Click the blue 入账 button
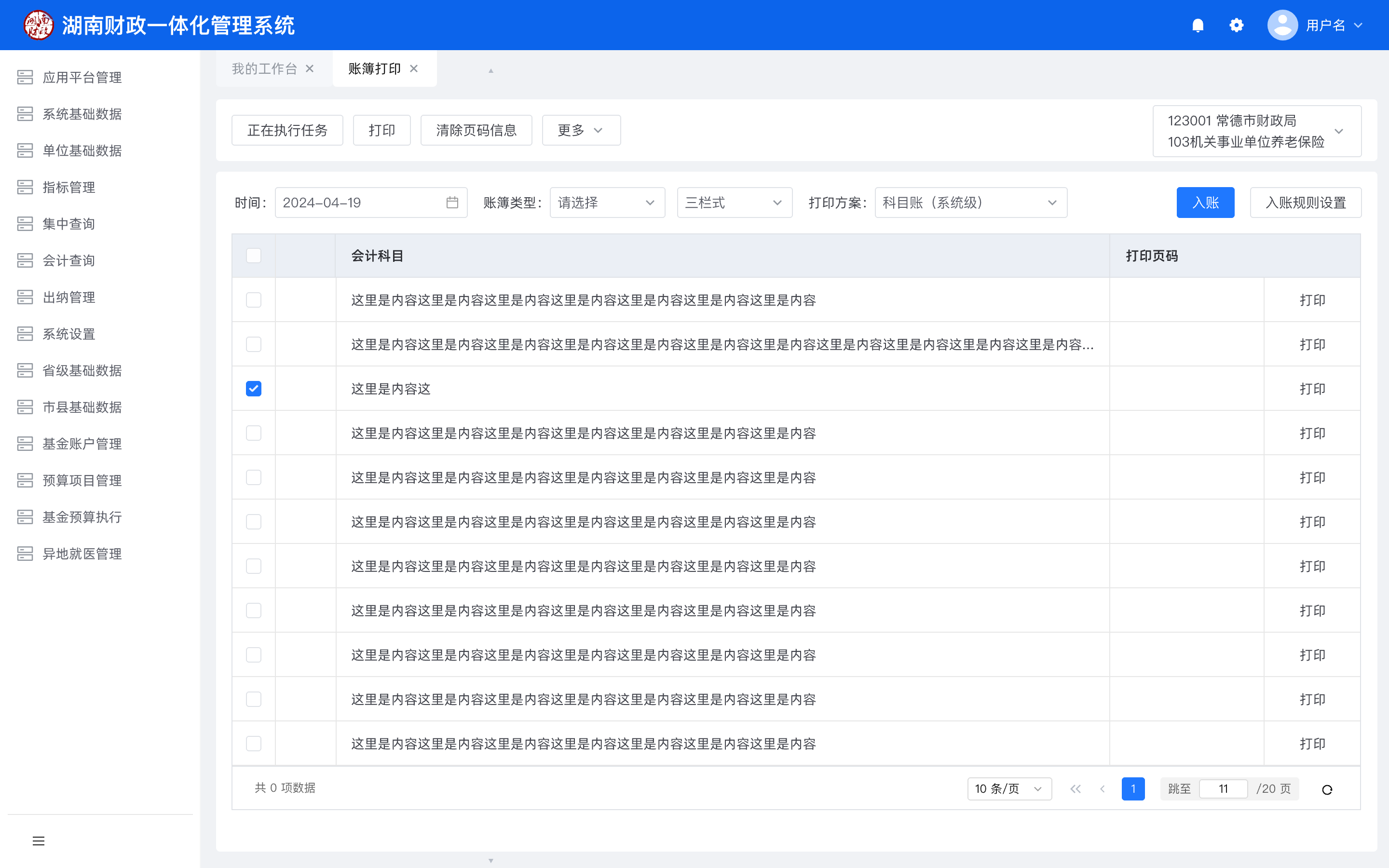 coord(1205,203)
